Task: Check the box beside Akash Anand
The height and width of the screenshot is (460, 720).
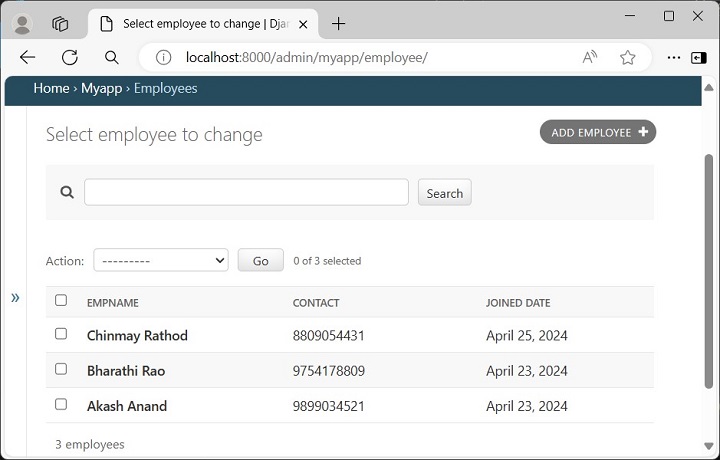Action: pos(61,404)
